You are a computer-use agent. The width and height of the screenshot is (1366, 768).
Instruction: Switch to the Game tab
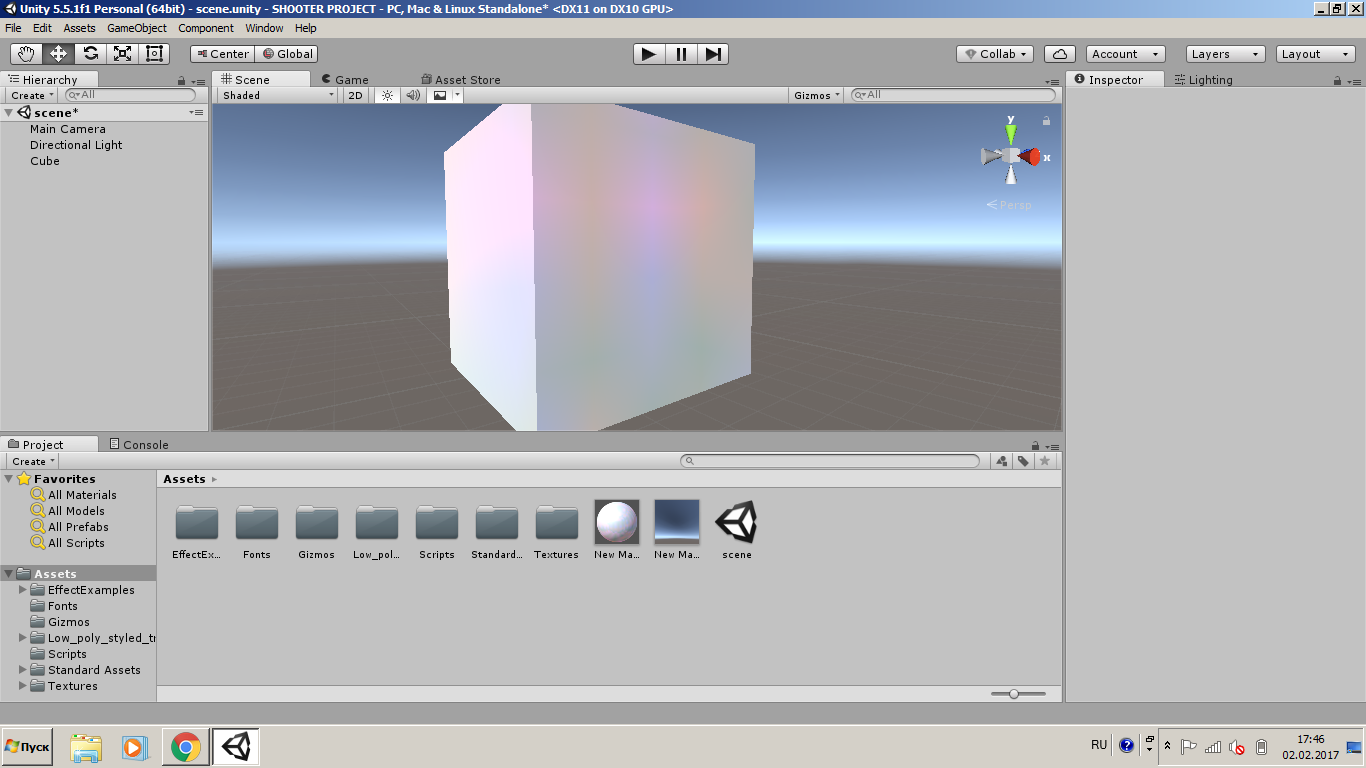coord(345,80)
